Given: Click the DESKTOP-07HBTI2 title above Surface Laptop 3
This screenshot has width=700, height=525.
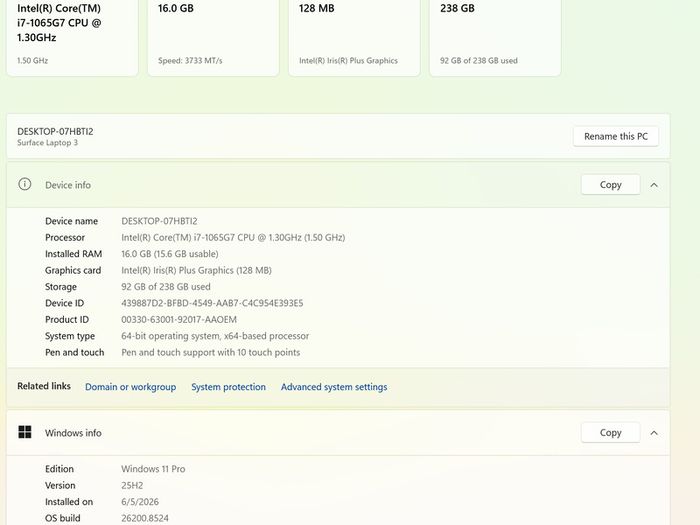Looking at the screenshot, I should point(55,131).
